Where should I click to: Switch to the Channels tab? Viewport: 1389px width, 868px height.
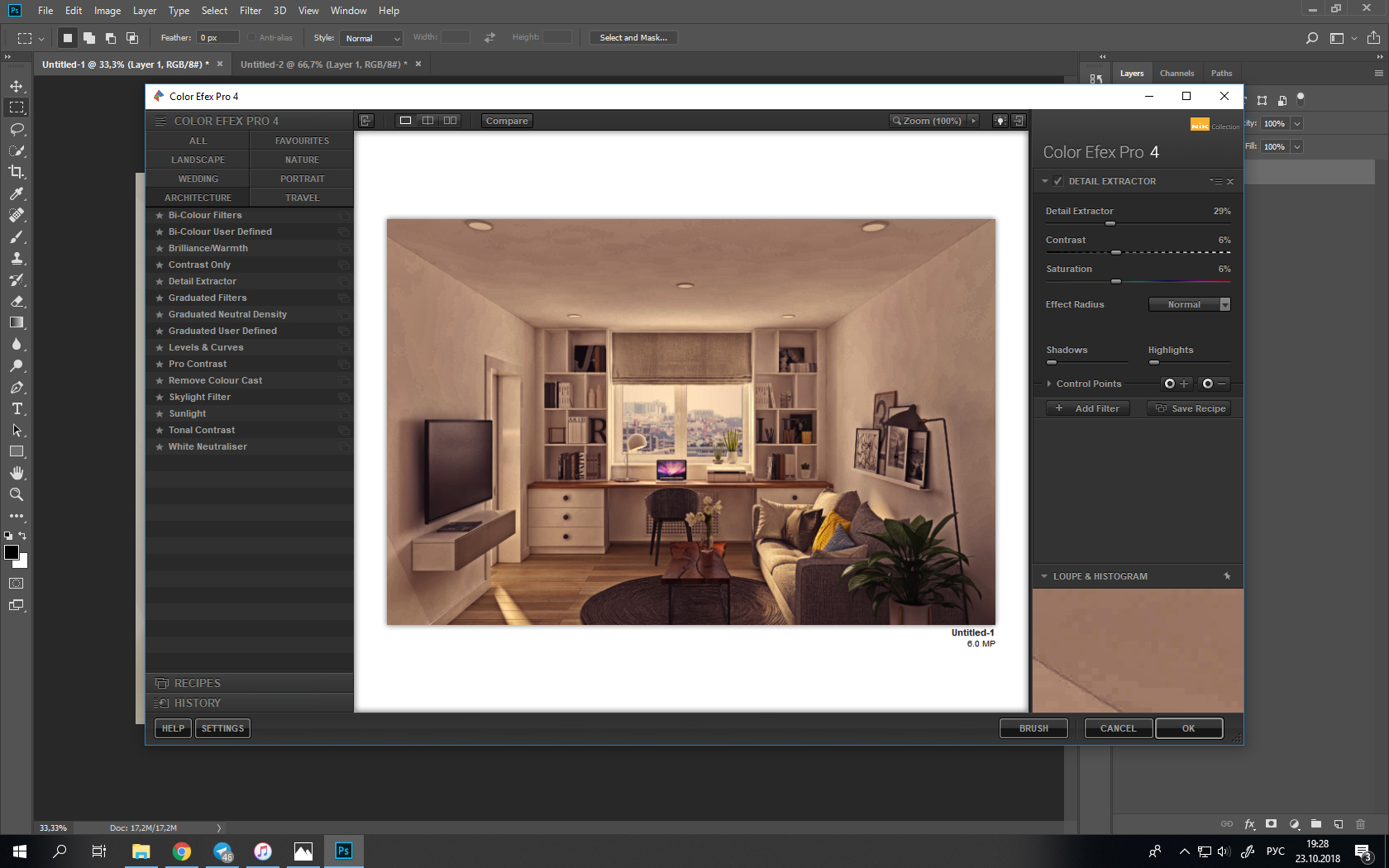[1177, 74]
